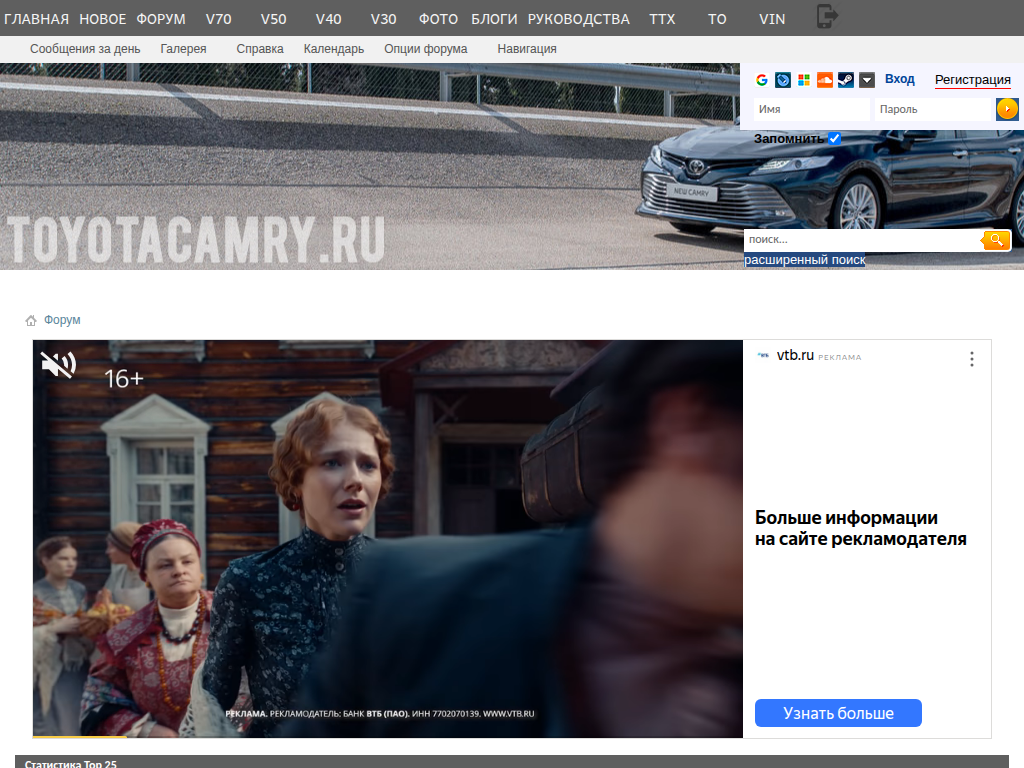The height and width of the screenshot is (768, 1024).
Task: Choose the Steam login icon
Action: [x=846, y=80]
